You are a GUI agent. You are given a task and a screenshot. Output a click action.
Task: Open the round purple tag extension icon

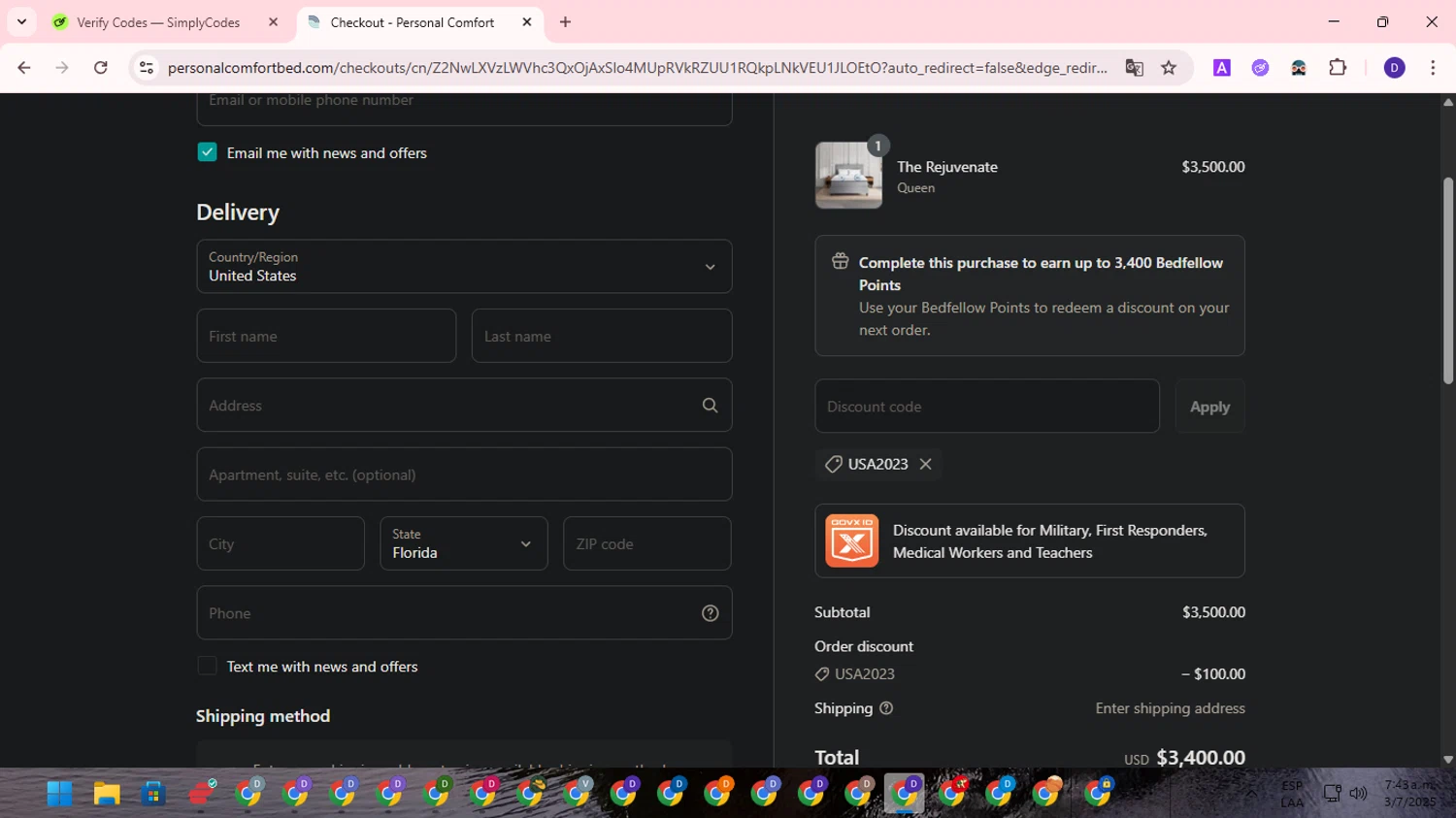(1260, 68)
